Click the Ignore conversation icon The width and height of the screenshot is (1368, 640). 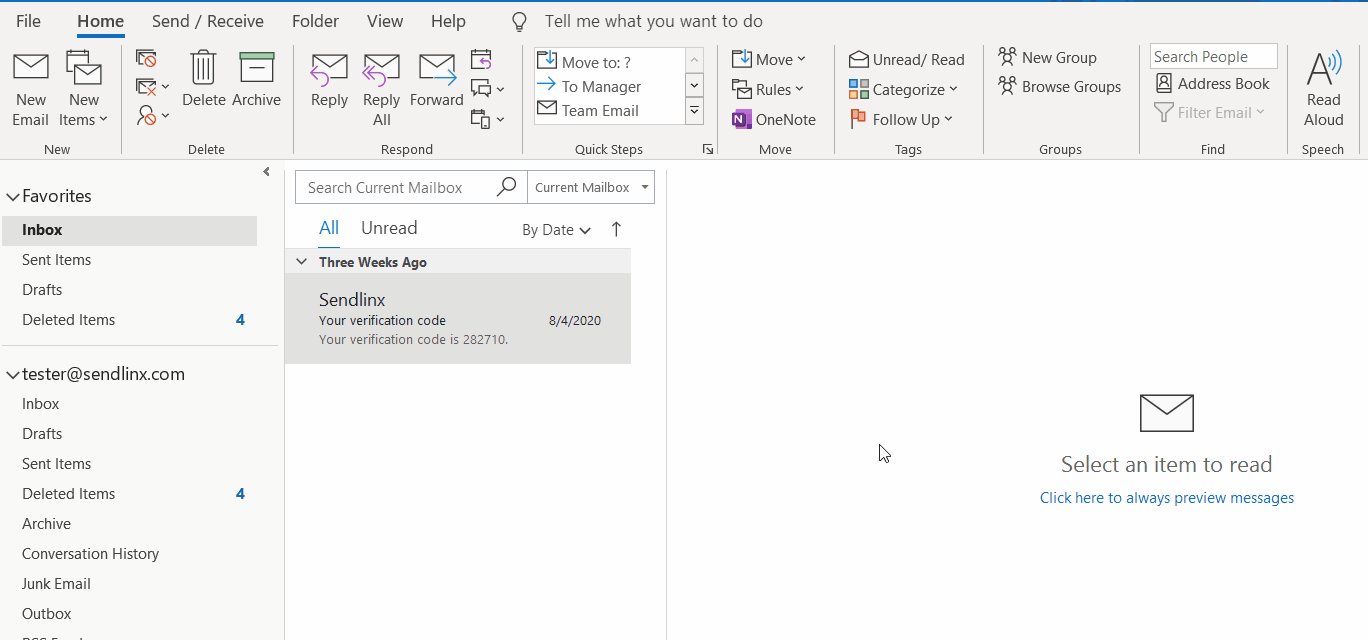click(146, 59)
